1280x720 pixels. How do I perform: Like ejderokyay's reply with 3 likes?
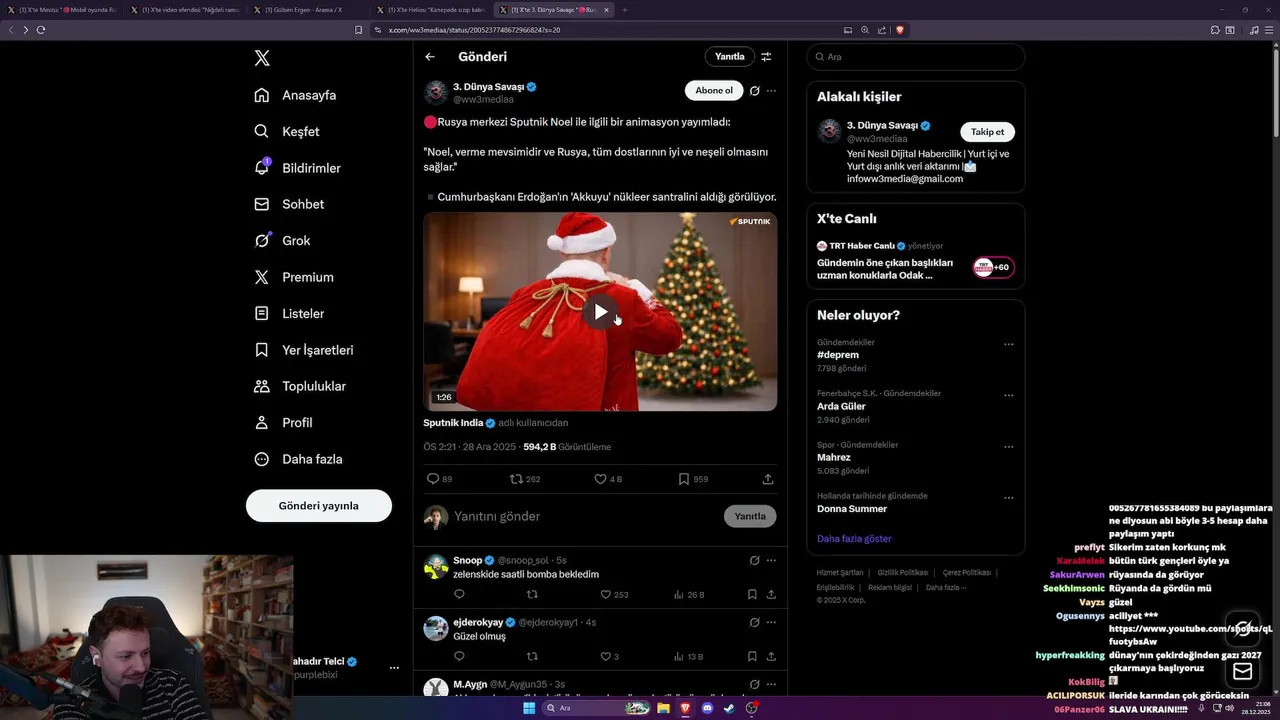click(608, 656)
